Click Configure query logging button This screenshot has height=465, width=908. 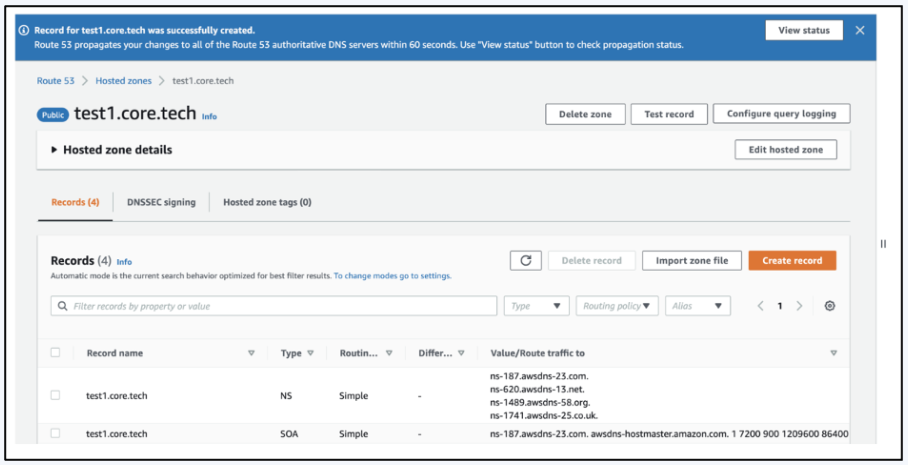pyautogui.click(x=781, y=113)
